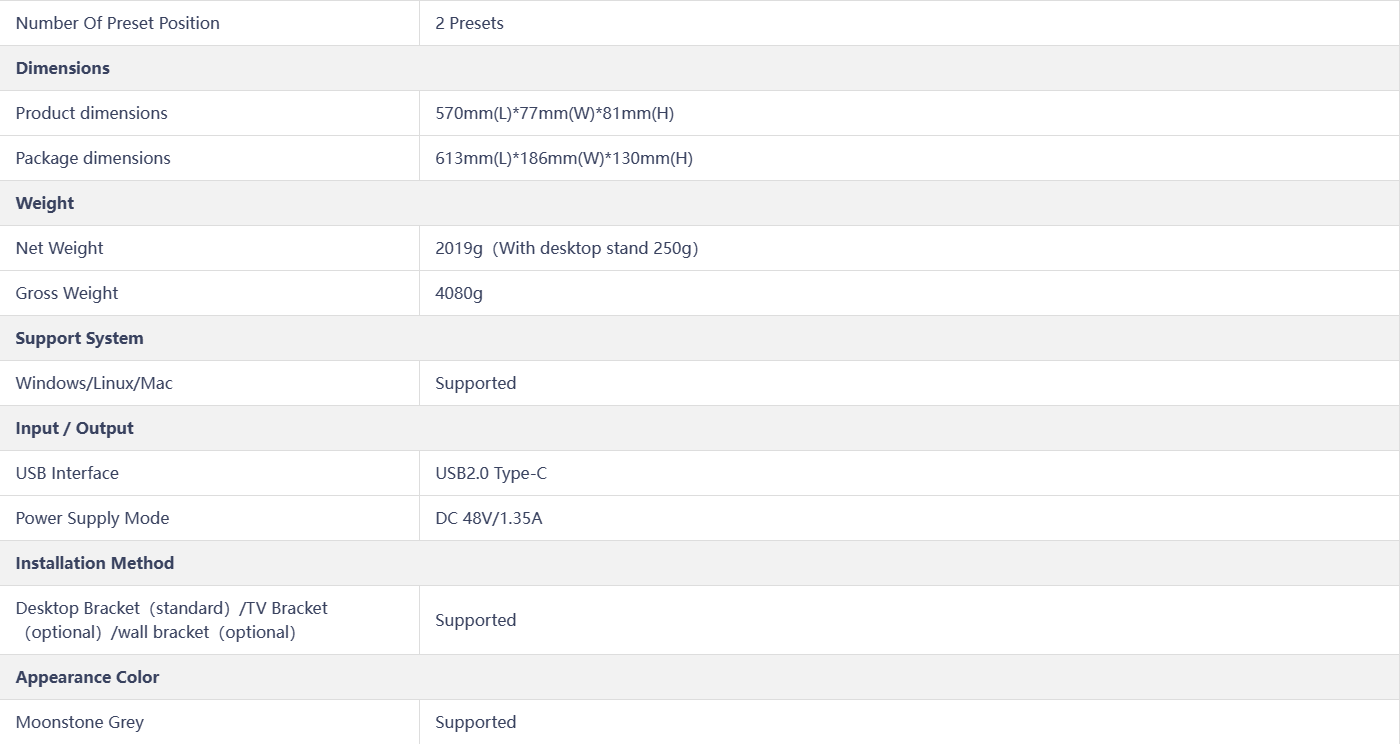
Task: Click the Installation Method section header
Action: (x=95, y=563)
